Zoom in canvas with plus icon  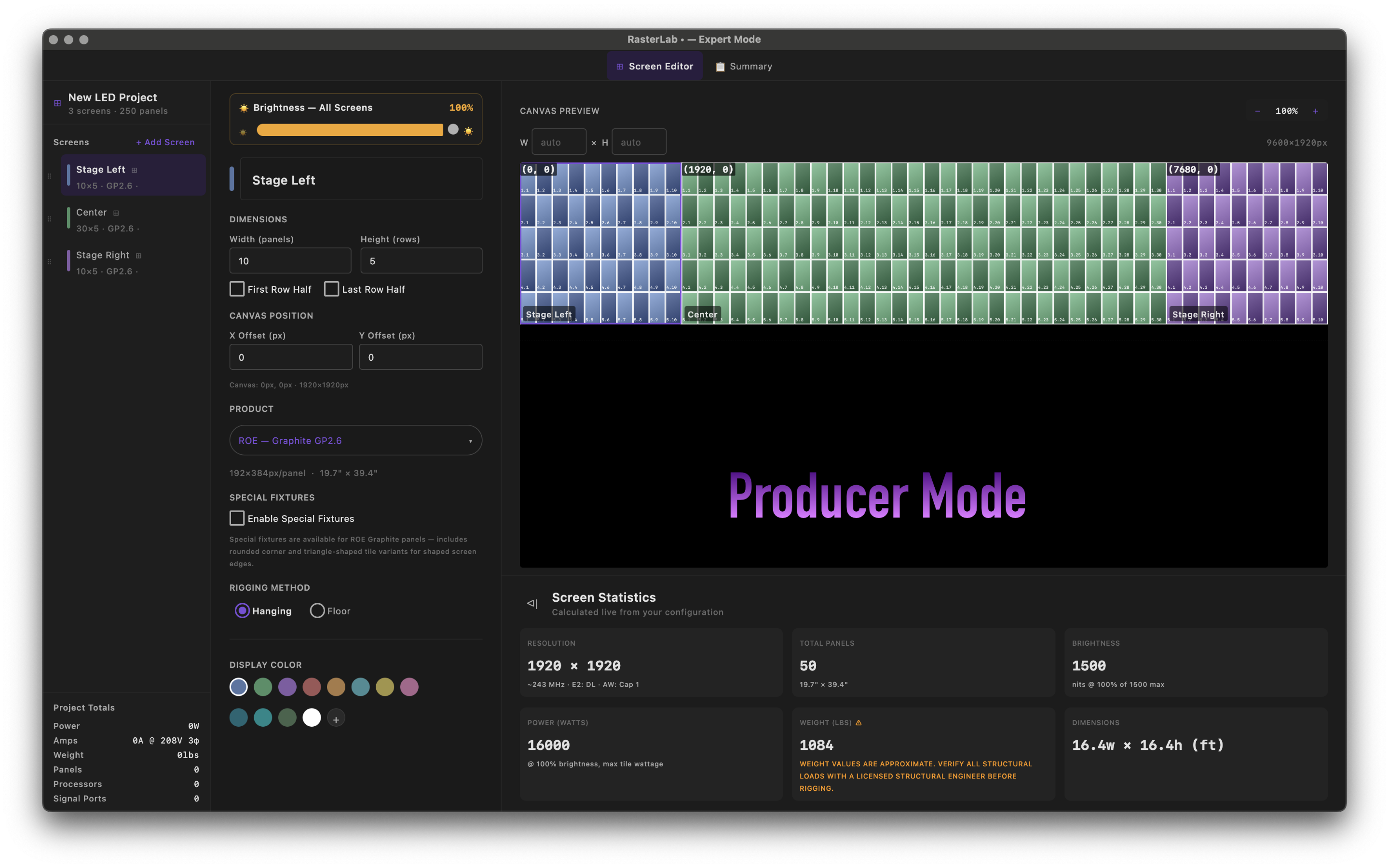[1316, 111]
